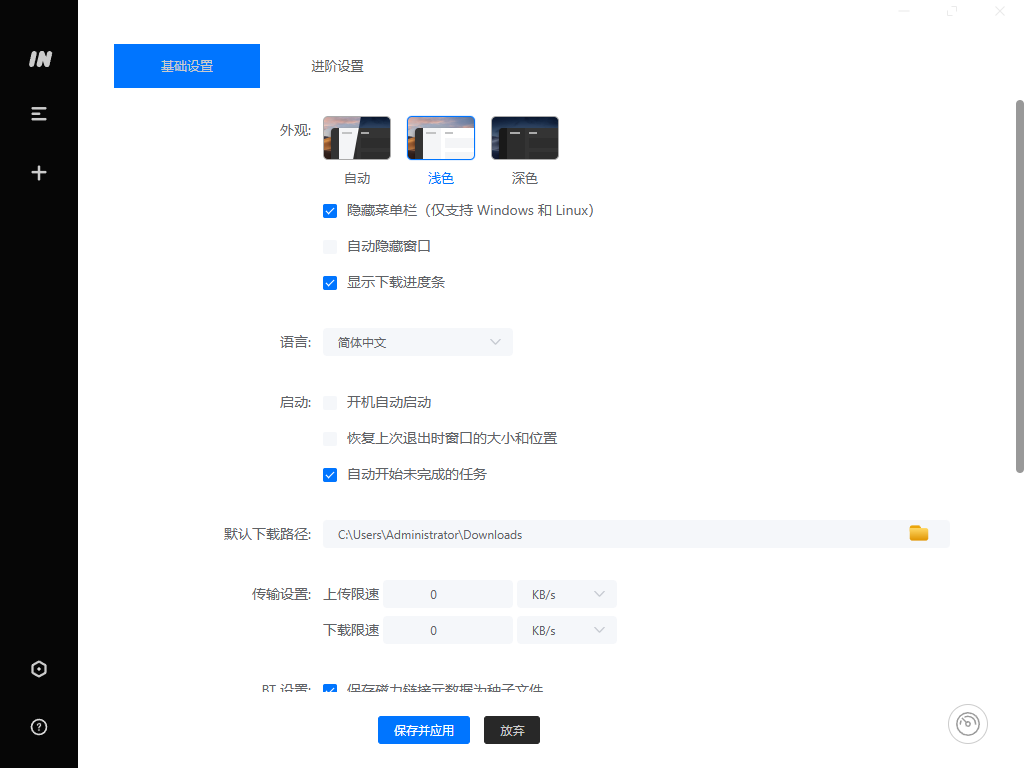Click the 放弃 button to discard changes
1024x768 pixels.
(x=511, y=729)
